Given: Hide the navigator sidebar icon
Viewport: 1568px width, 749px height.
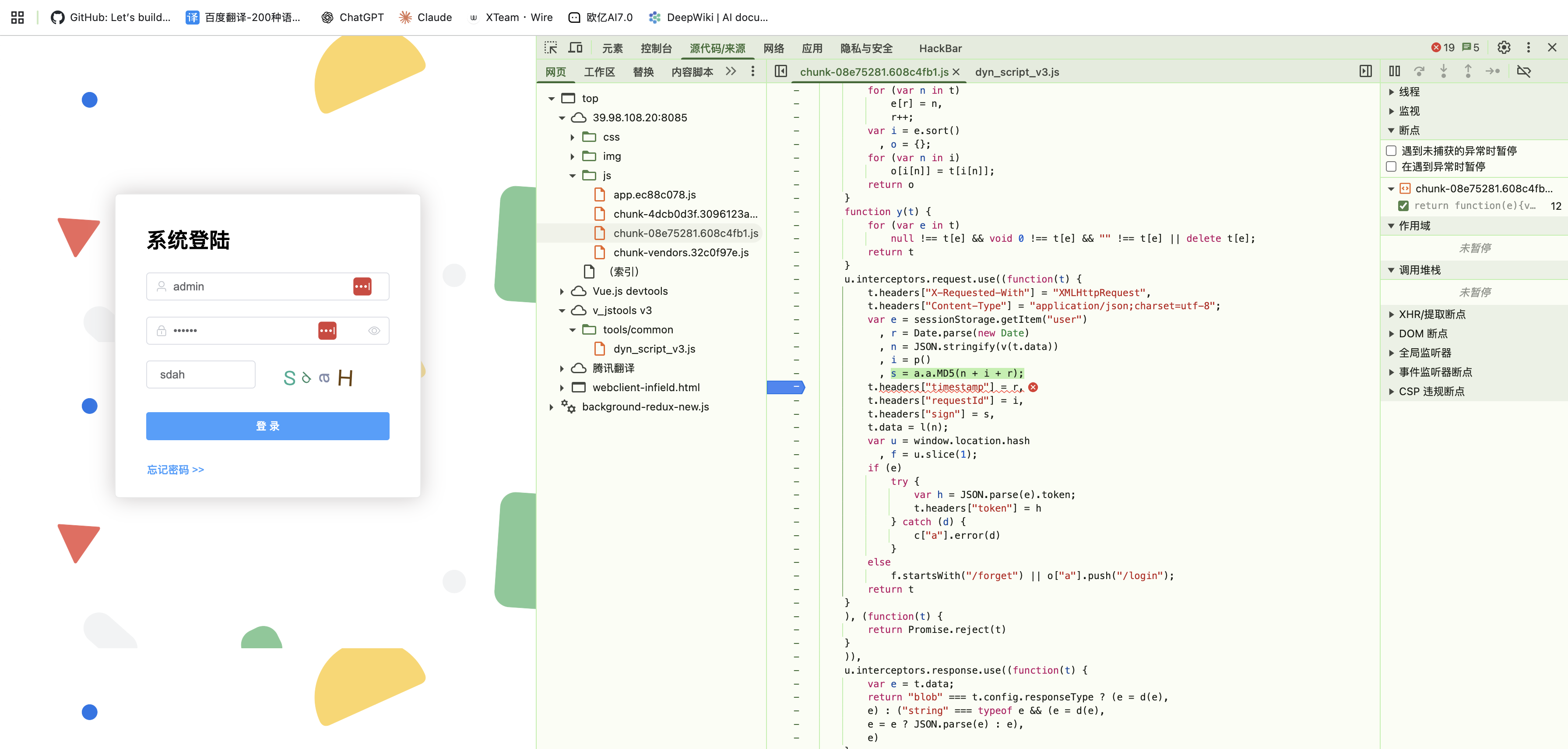Looking at the screenshot, I should [780, 71].
